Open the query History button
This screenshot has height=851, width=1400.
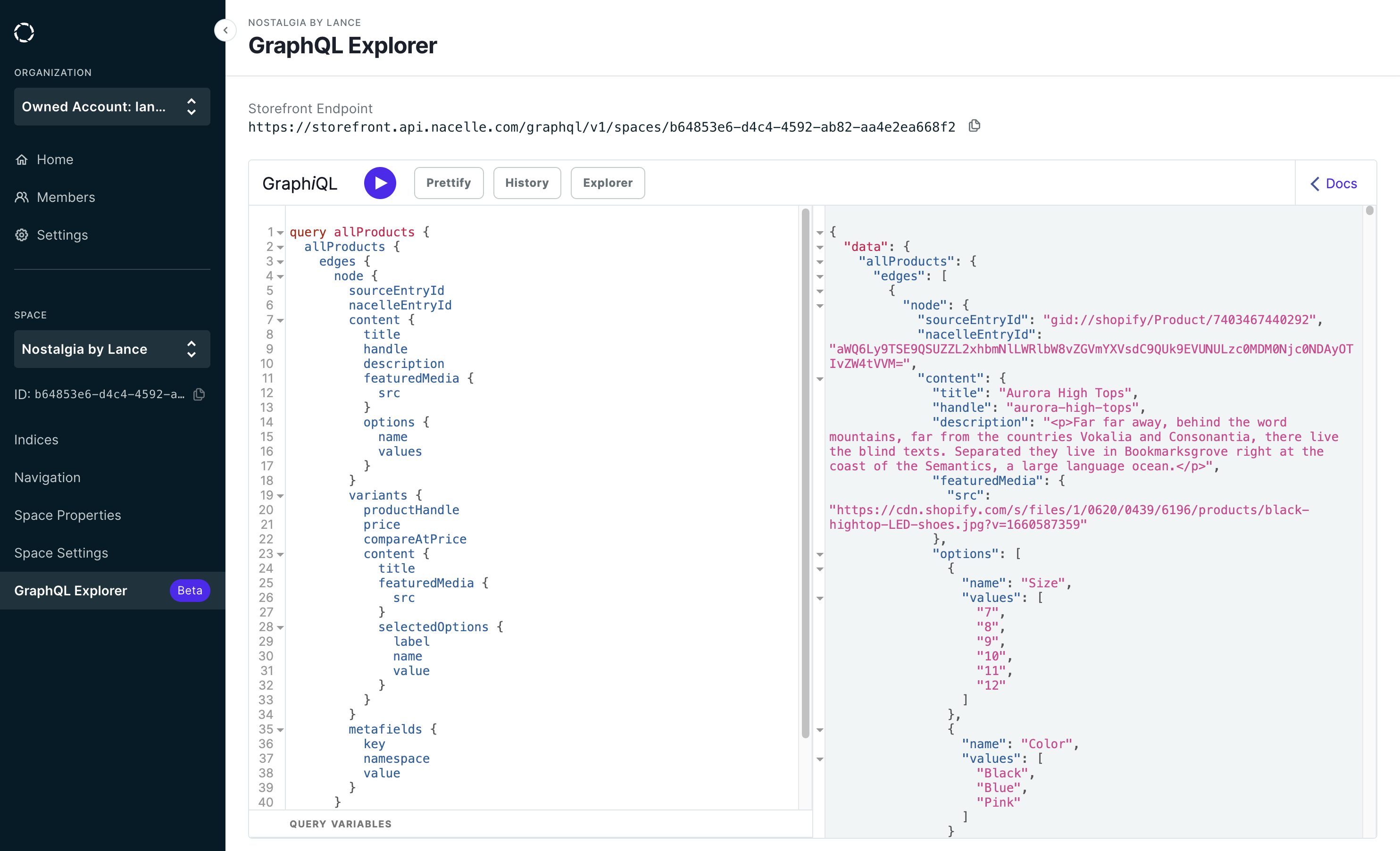(527, 183)
